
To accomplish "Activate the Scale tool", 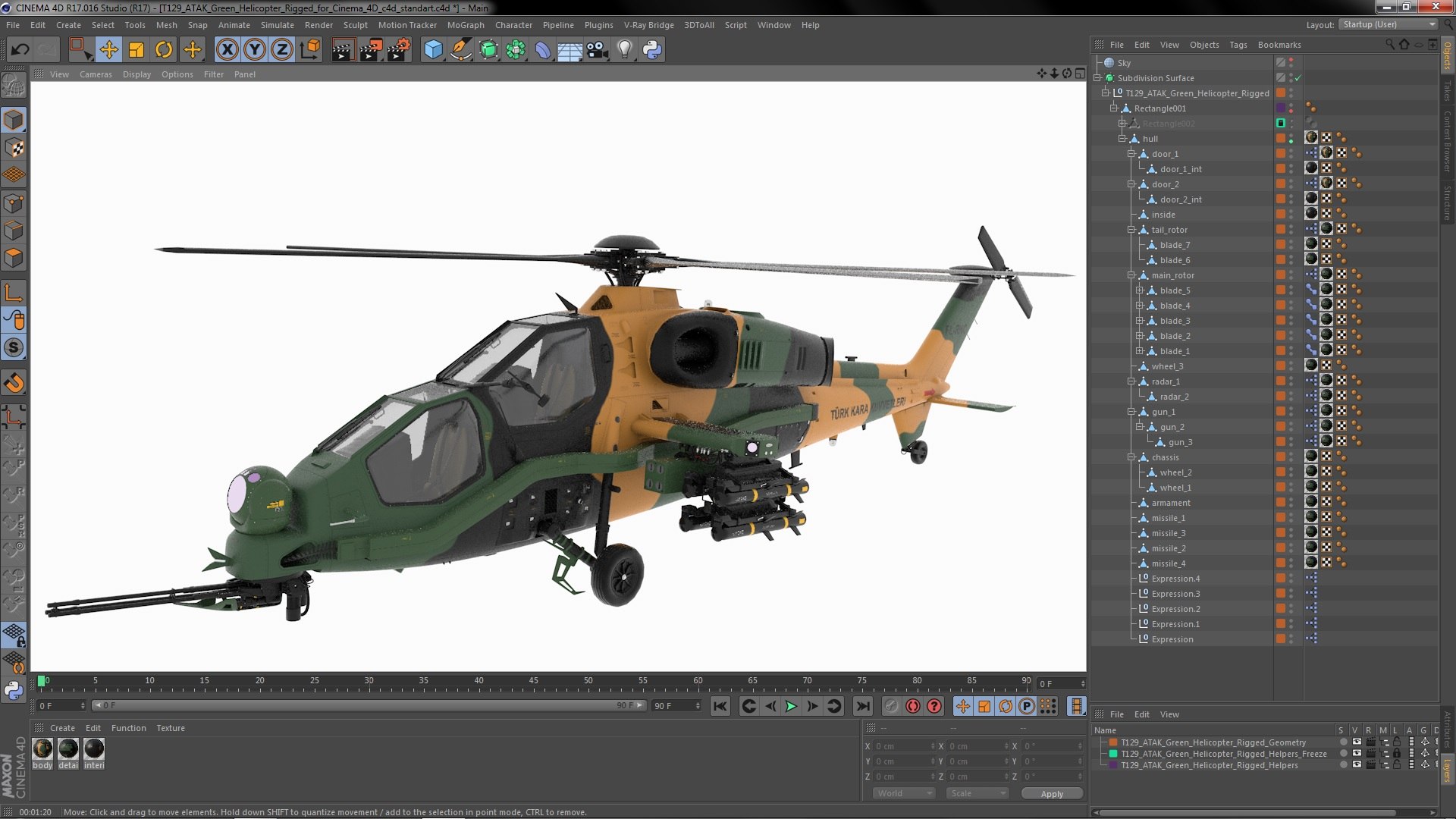I will [136, 50].
